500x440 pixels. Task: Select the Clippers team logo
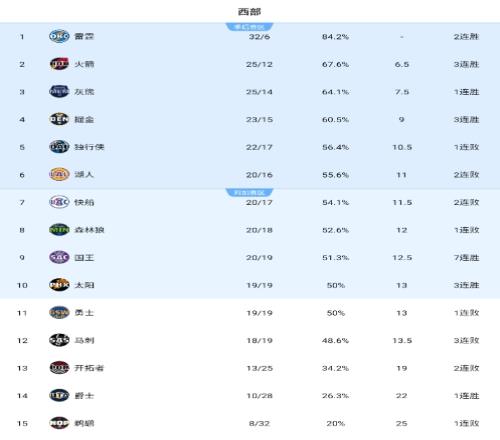(59, 202)
